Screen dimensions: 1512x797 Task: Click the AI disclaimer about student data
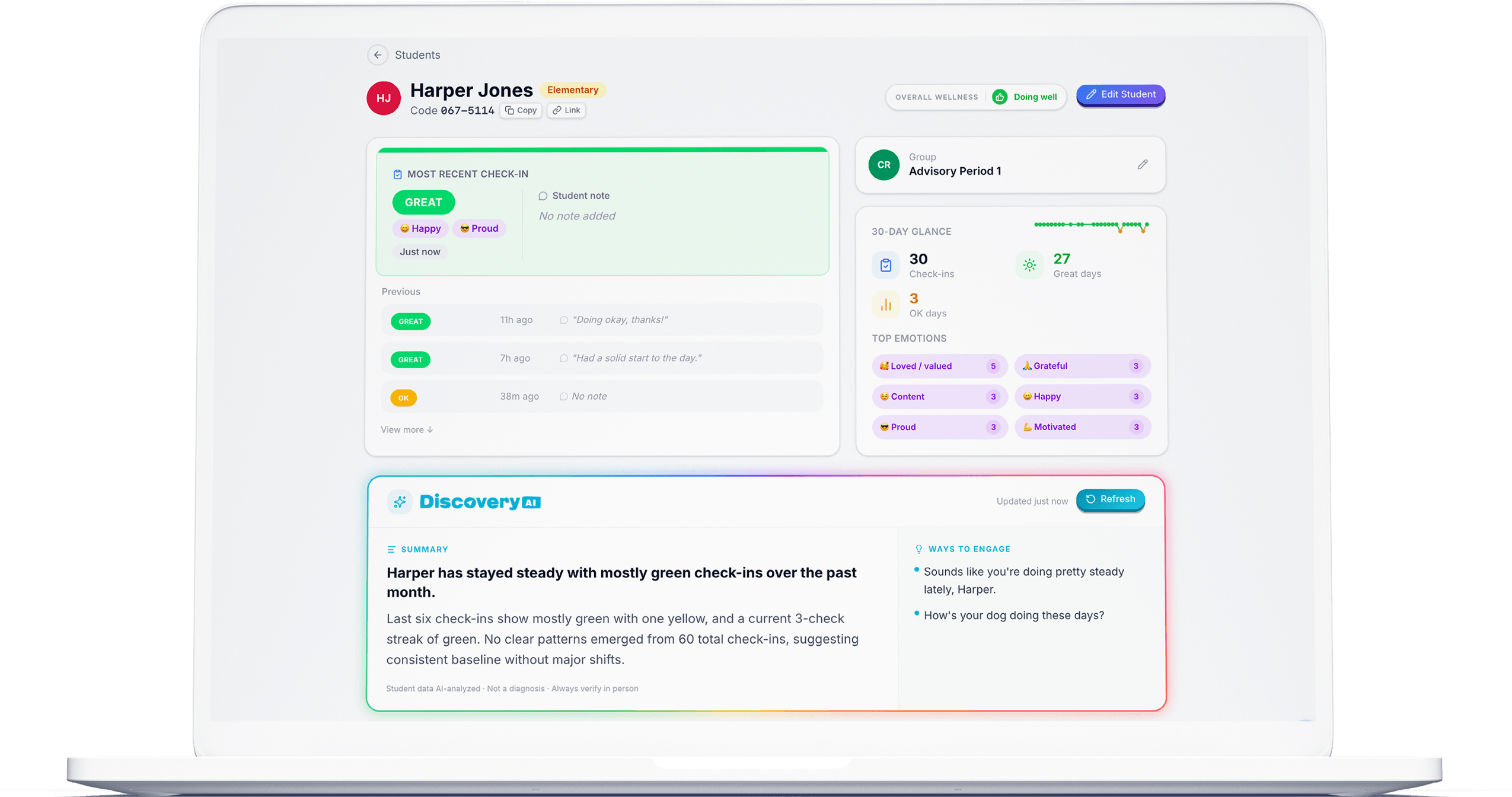[x=512, y=688]
